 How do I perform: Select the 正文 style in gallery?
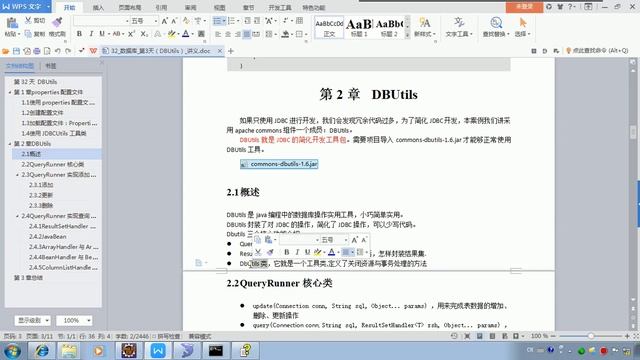(x=329, y=28)
